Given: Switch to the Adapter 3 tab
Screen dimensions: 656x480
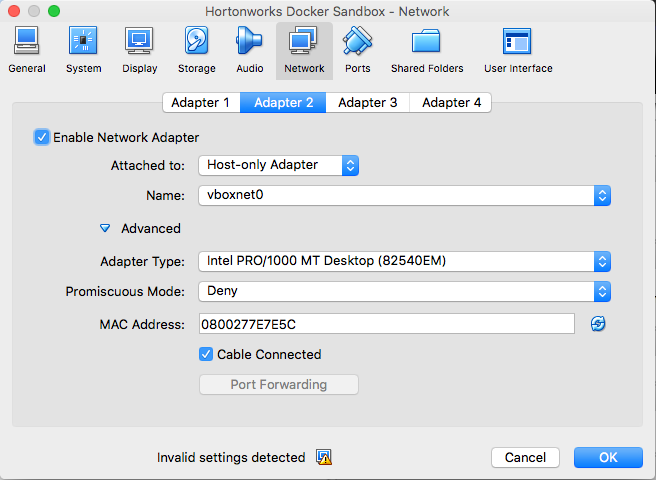Looking at the screenshot, I should [367, 103].
